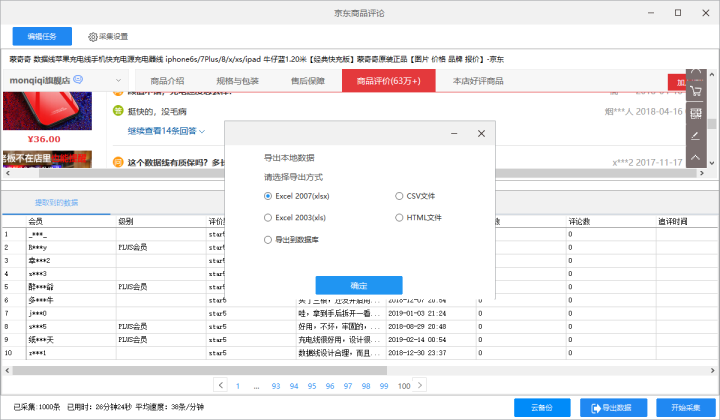Viewport: 720px width, 420px height.
Task: Click the chat icon beside monqiqi旗舰店
Action: [x=78, y=79]
